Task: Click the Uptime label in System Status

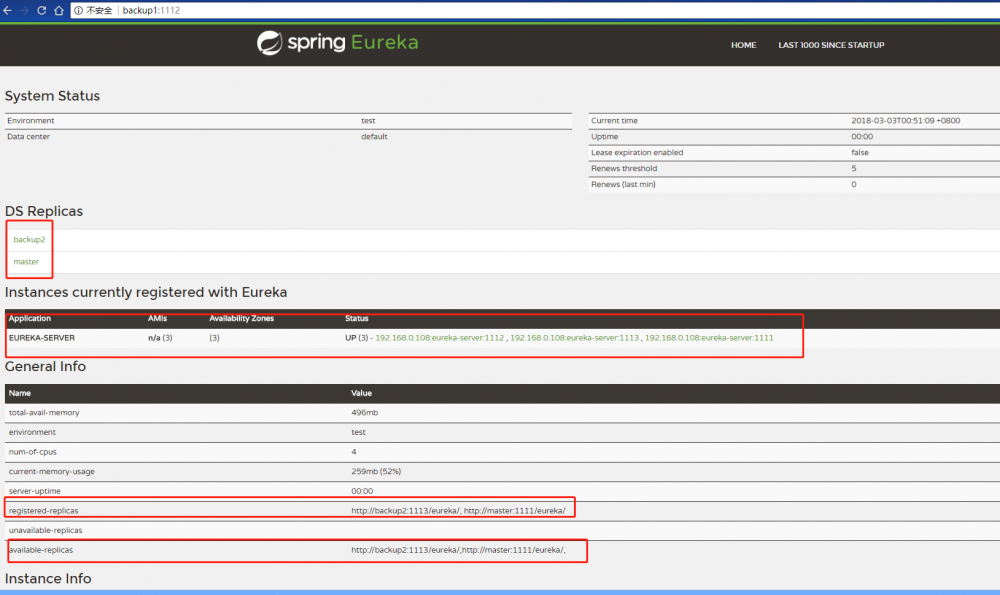Action: pos(605,136)
